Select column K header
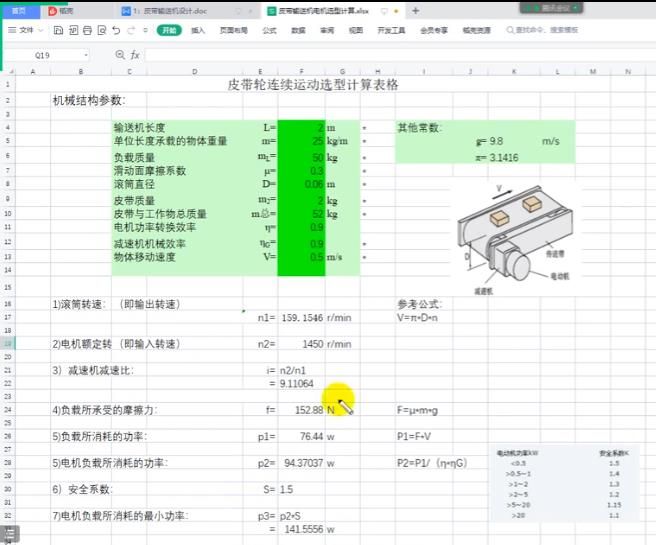656x545 pixels. [514, 72]
